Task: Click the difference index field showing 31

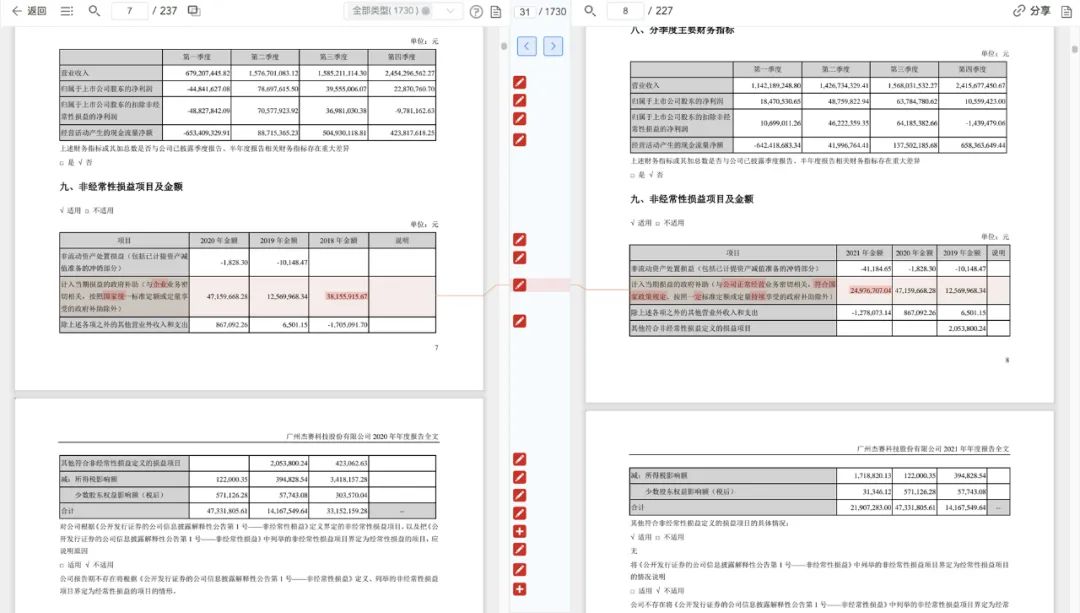Action: click(x=525, y=12)
